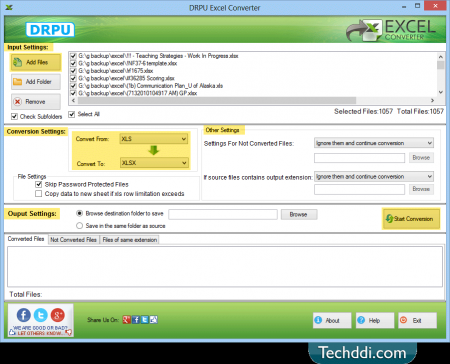Switch to the Converted Files tab
450x364 pixels.
coord(26,239)
